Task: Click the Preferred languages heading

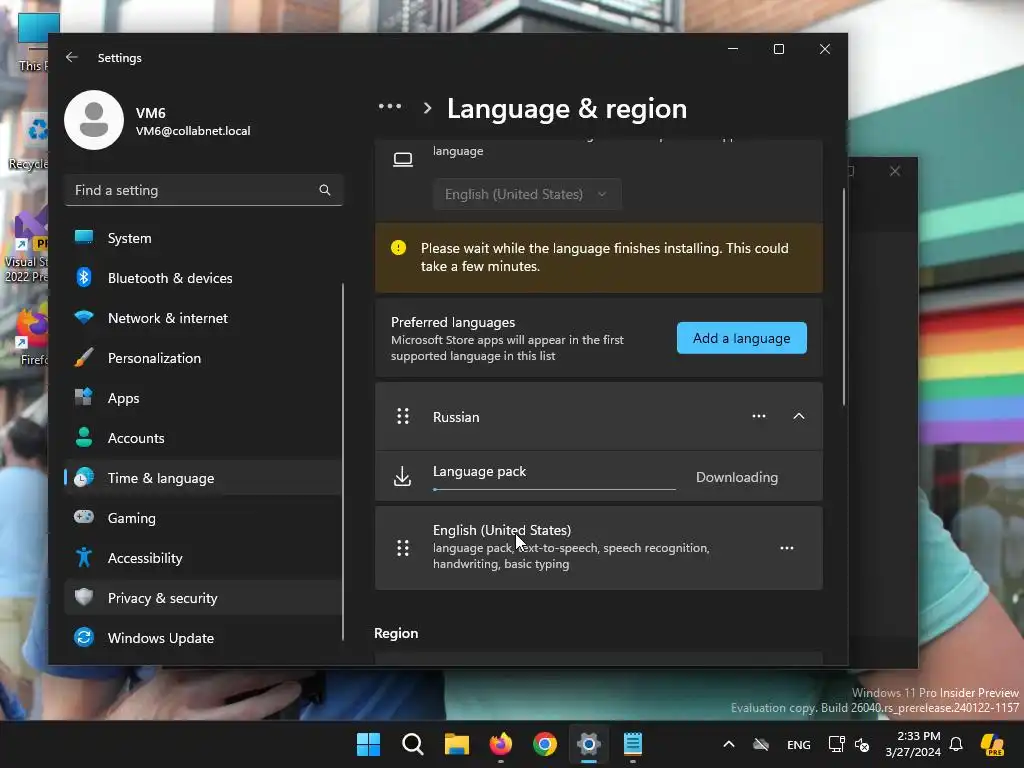Action: click(453, 322)
